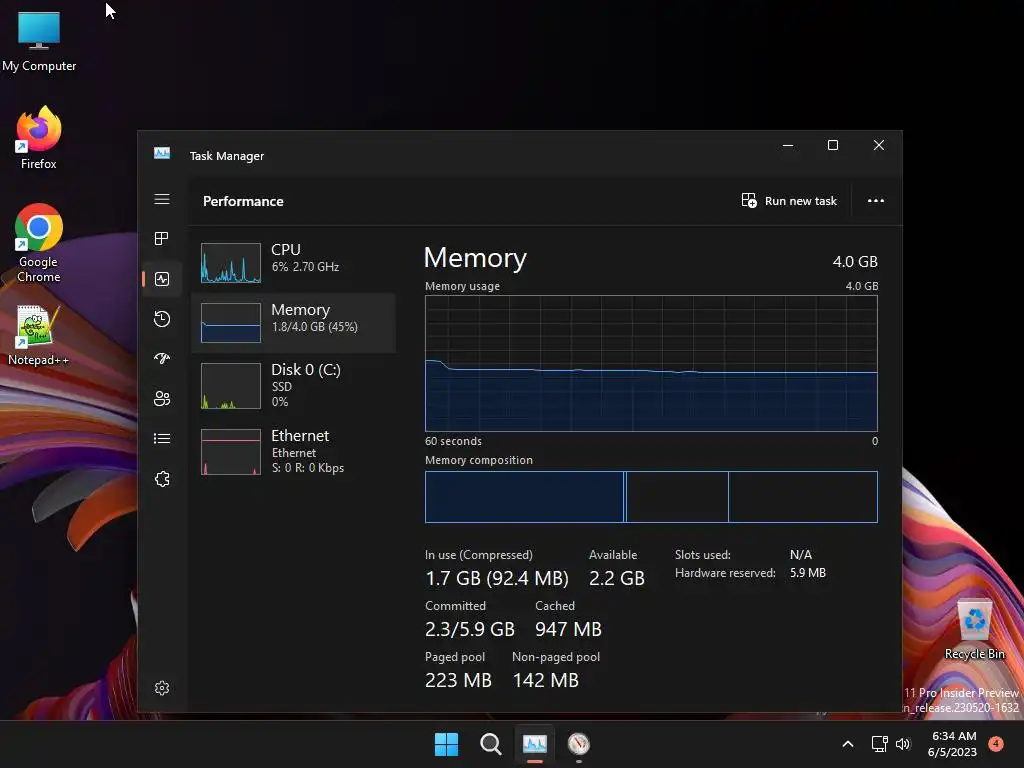This screenshot has height=768, width=1024.
Task: Click the Available 2.2 GB value
Action: point(616,578)
